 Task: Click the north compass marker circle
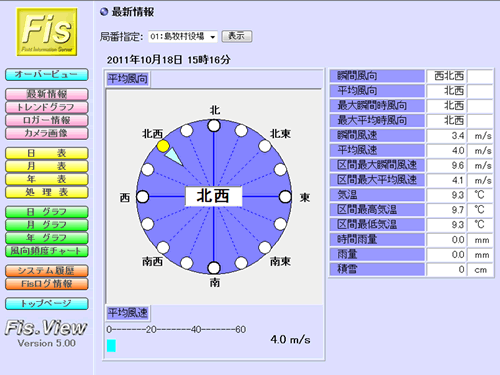pos(214,126)
